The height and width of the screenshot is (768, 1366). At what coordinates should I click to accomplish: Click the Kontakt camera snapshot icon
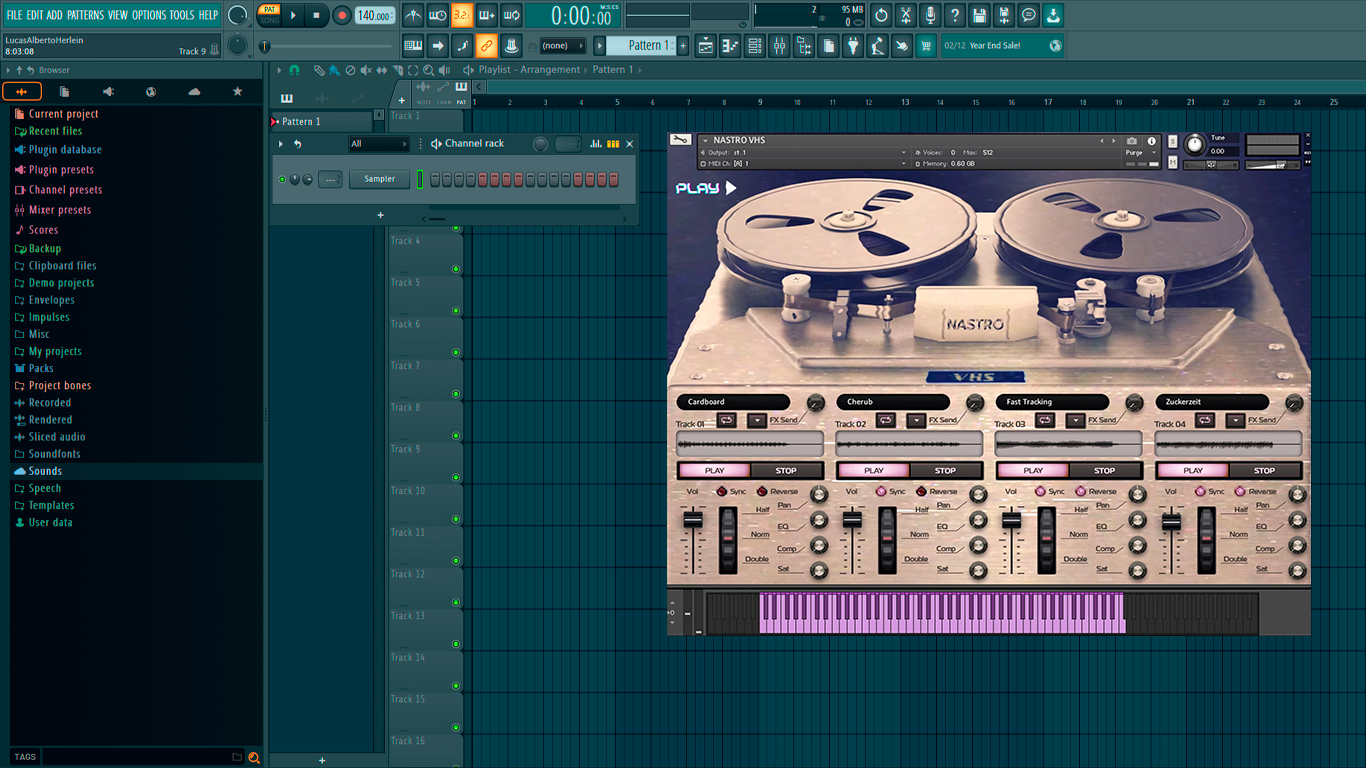tap(1132, 141)
